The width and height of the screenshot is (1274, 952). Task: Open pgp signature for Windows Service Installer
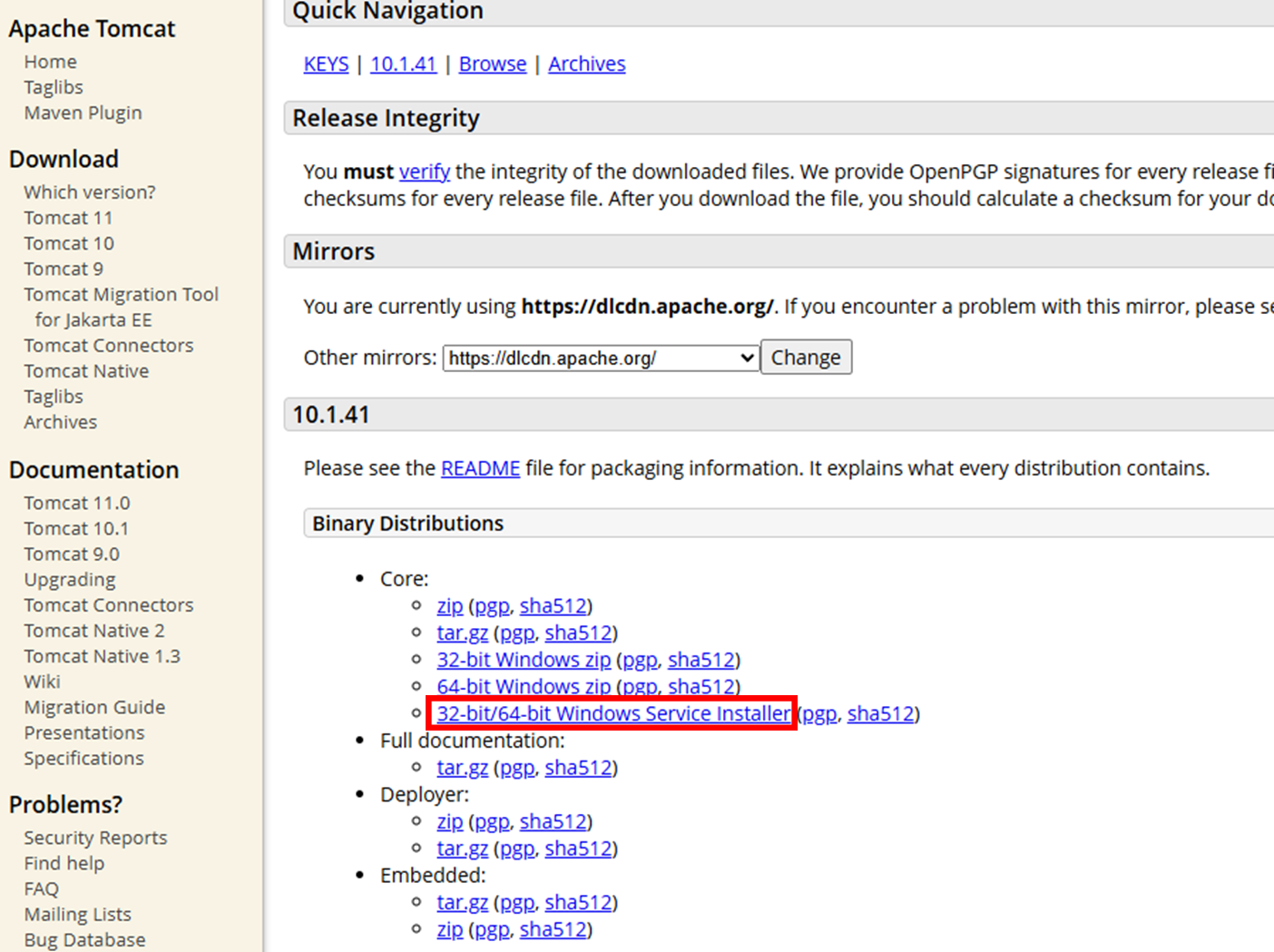pyautogui.click(x=819, y=714)
